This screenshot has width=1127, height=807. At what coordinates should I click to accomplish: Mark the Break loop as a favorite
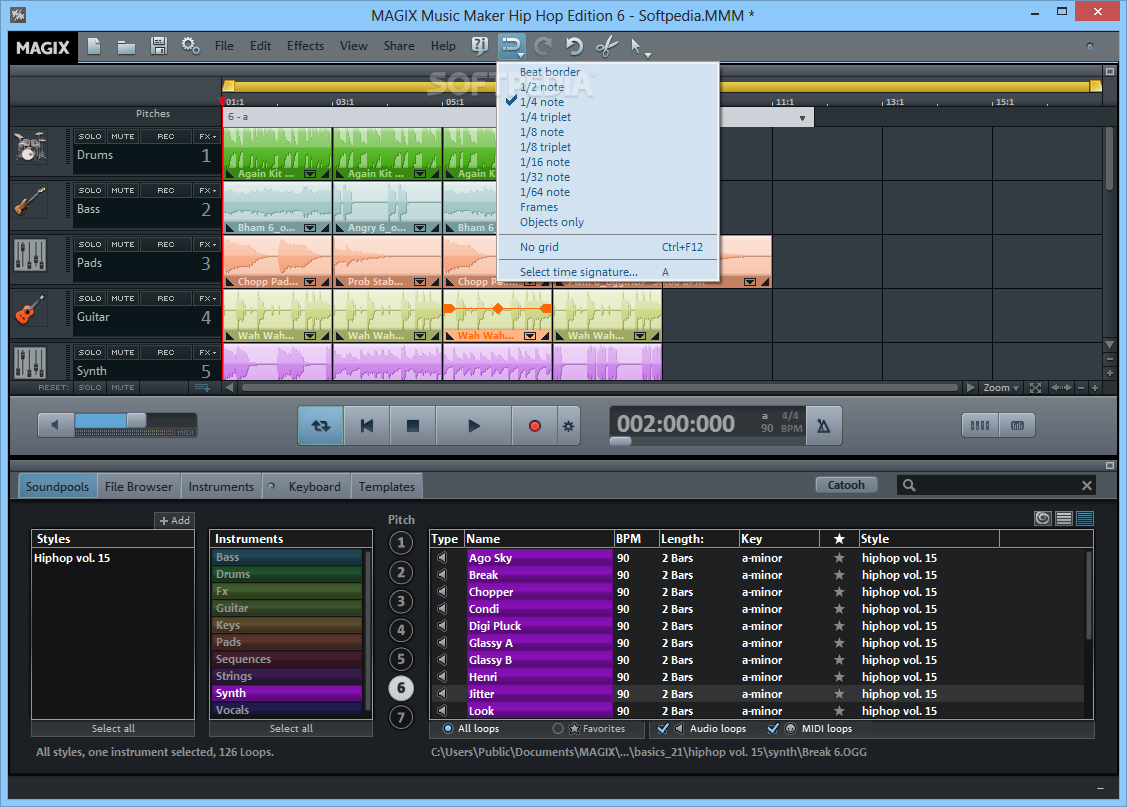839,575
